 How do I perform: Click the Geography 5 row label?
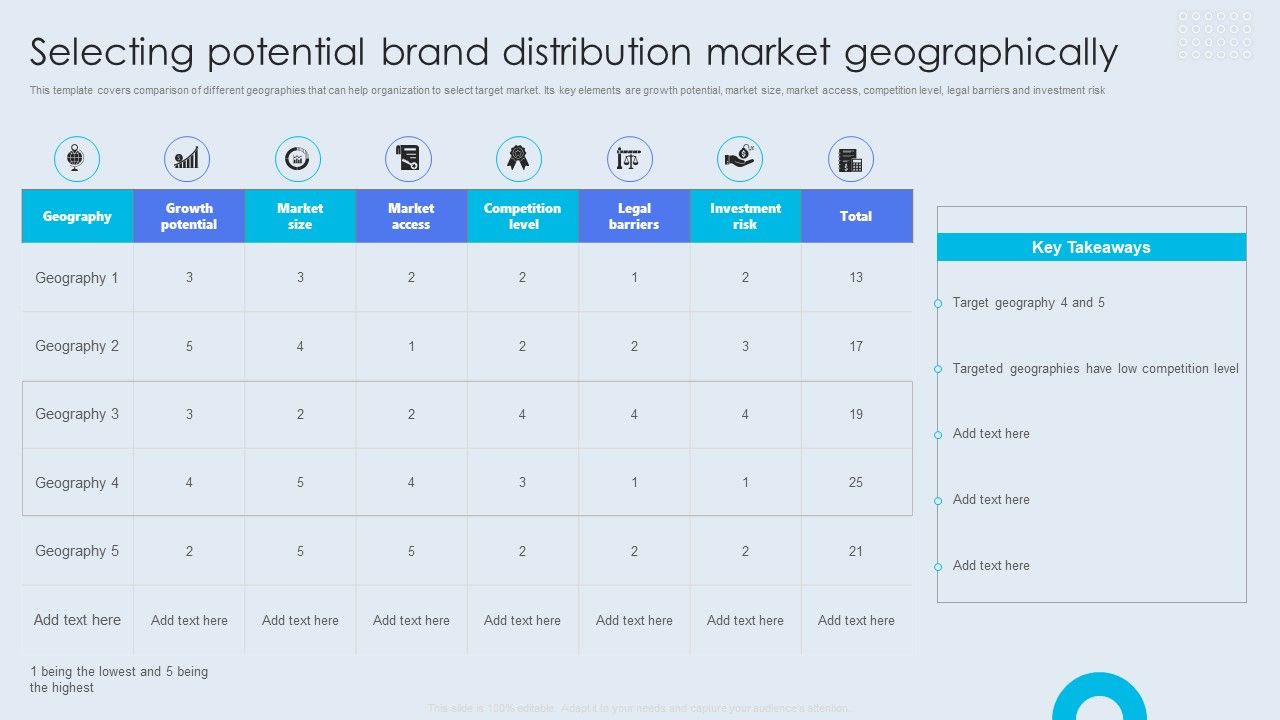(x=77, y=551)
